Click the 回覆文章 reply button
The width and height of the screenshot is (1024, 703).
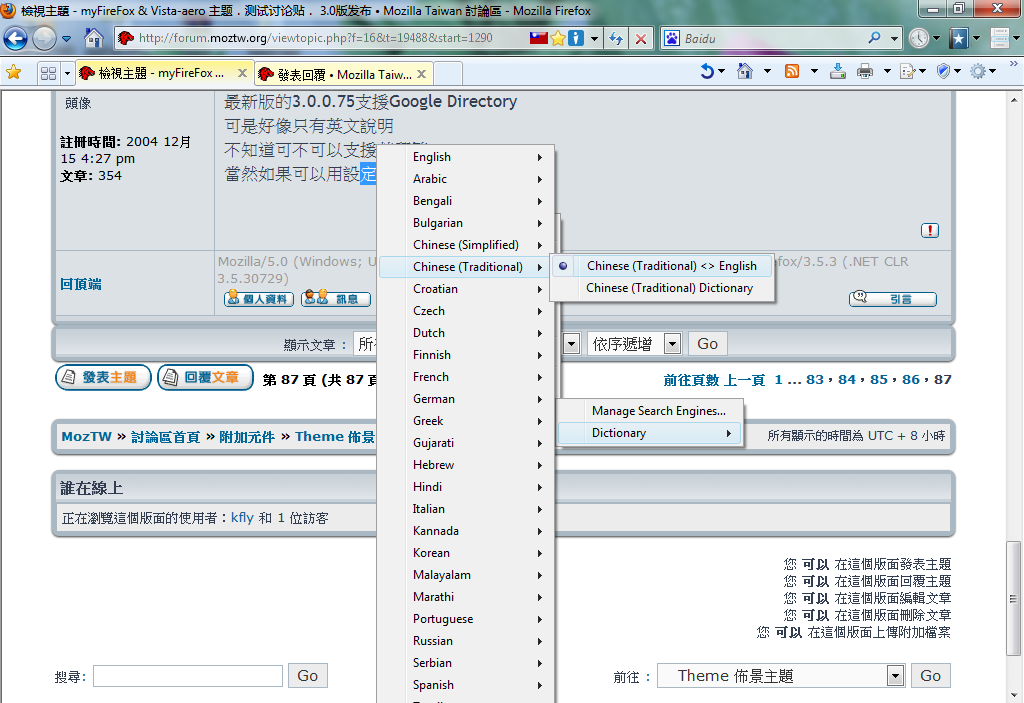(205, 378)
